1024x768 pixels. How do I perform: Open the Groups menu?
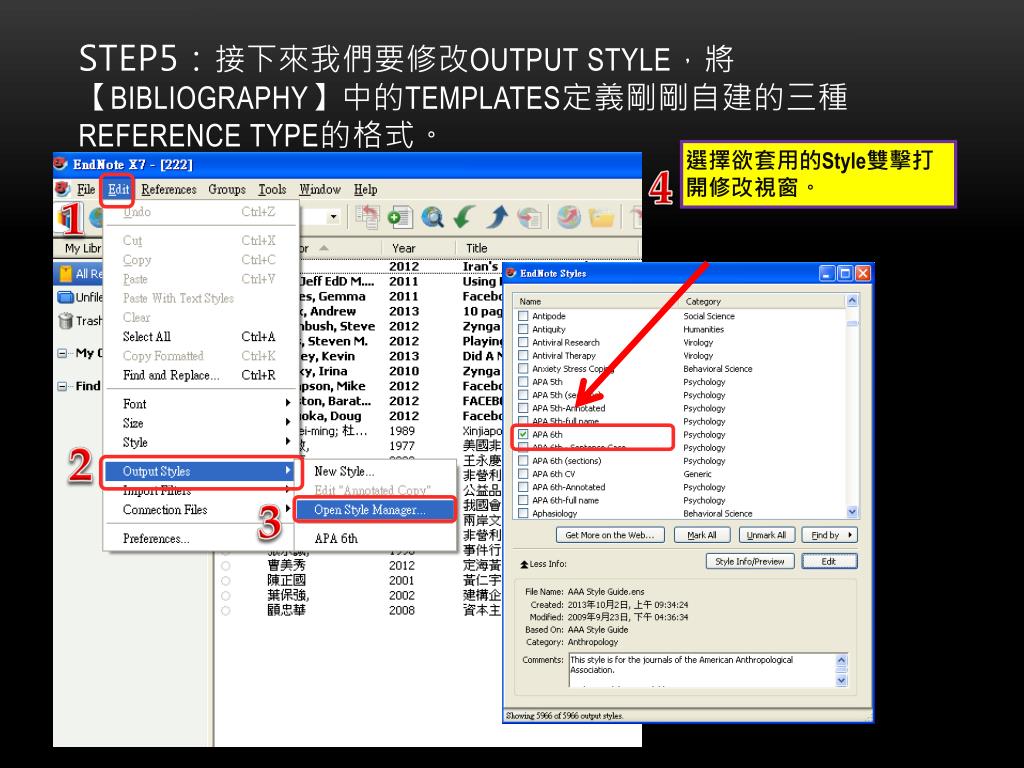[x=227, y=189]
